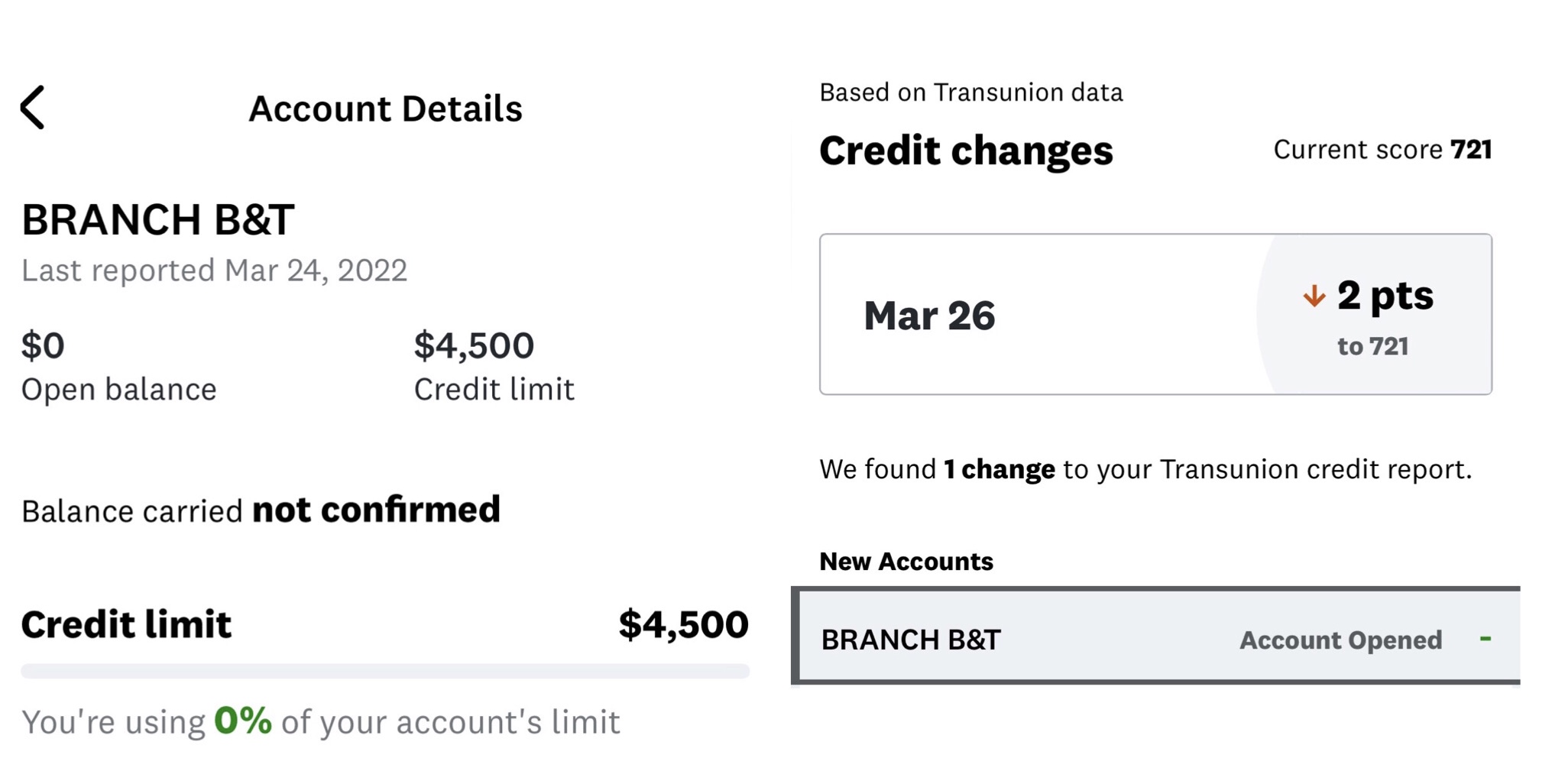Viewport: 1565px width, 784px height.
Task: Click the Account Details page title
Action: click(x=385, y=109)
